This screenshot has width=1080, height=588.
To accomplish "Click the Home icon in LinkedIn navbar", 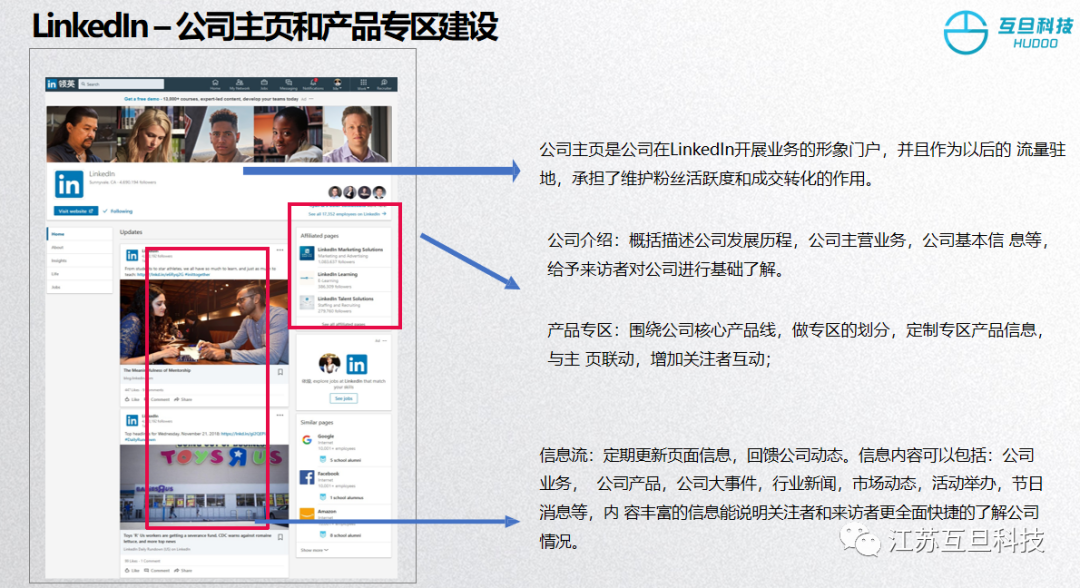I will [x=215, y=84].
